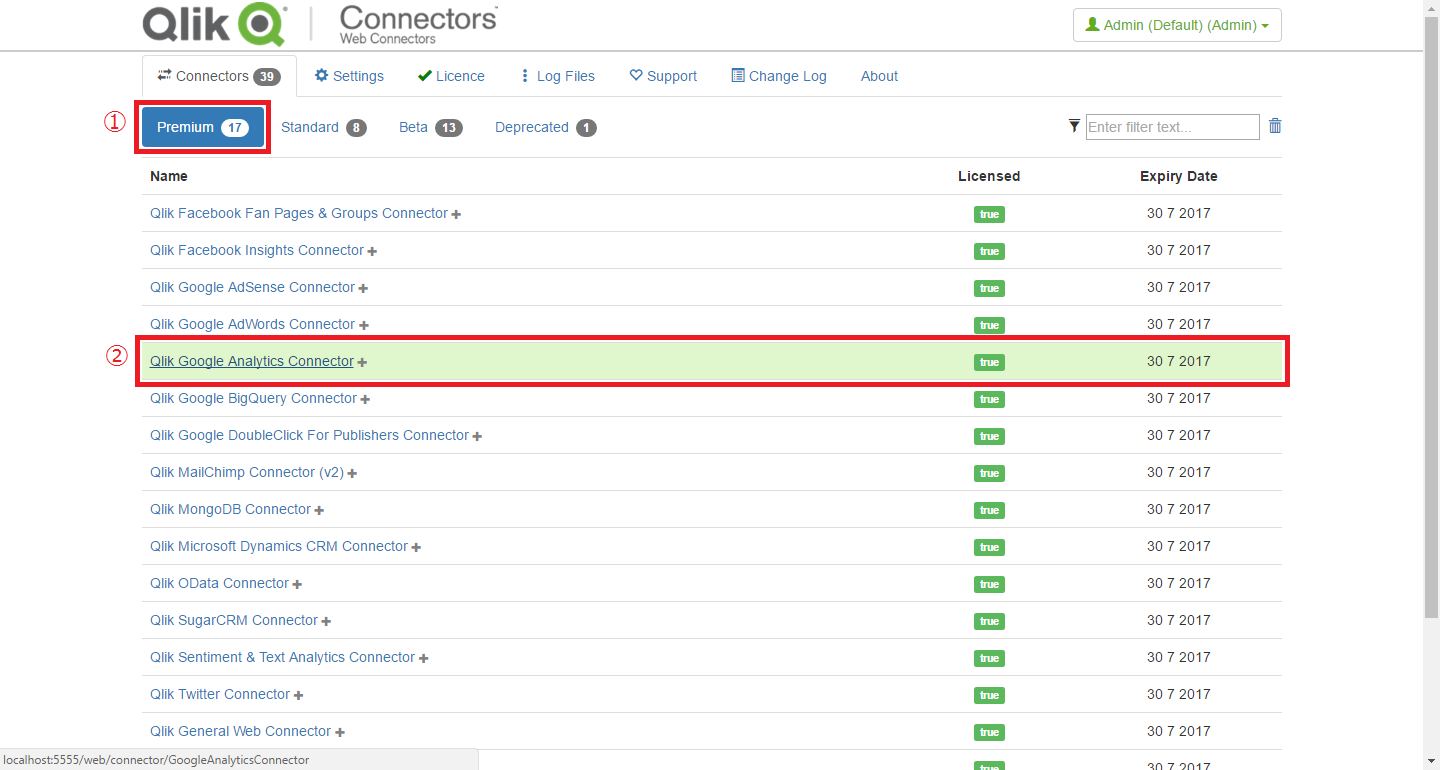Open the Support tab

tap(663, 76)
